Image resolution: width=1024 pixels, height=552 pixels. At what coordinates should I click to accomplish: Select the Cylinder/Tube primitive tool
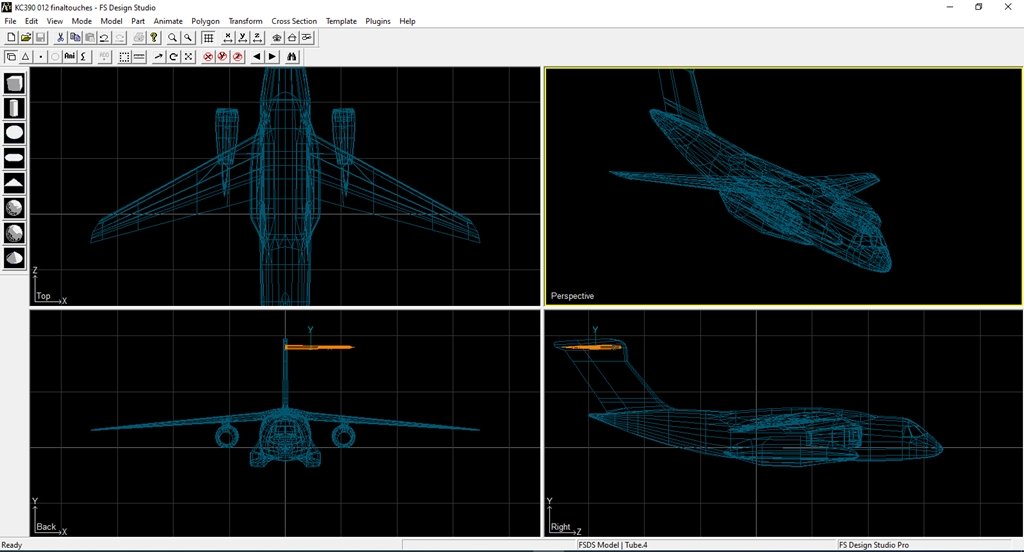(15, 107)
